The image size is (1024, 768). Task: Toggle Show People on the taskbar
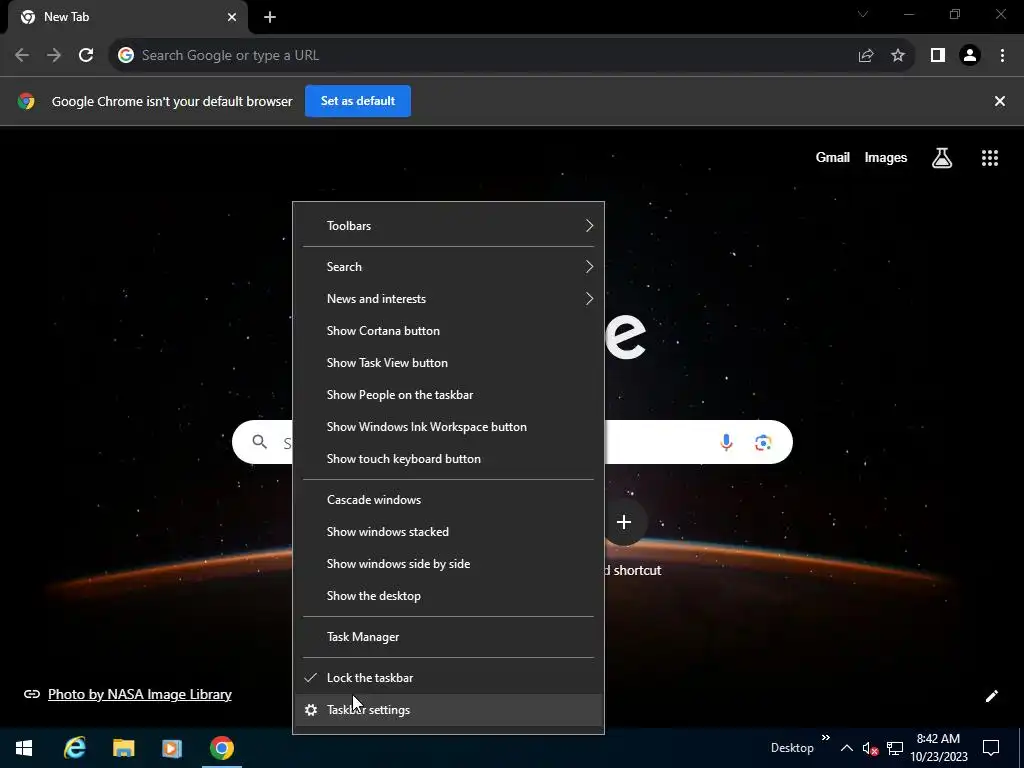[448, 395]
